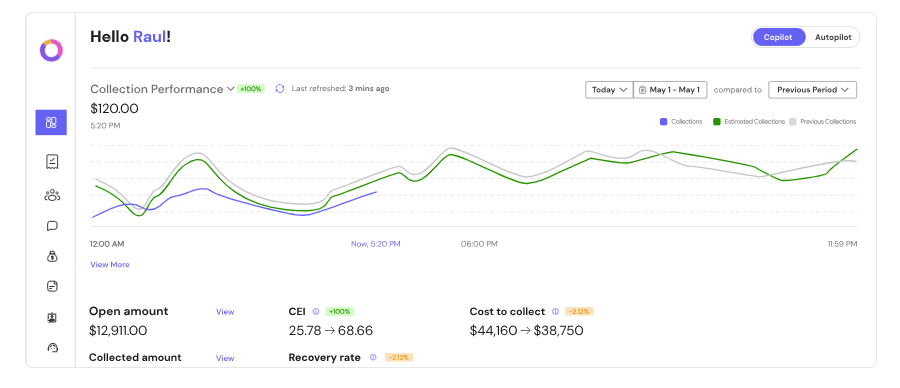This screenshot has height=388, width=900.
Task: Expand the Collection Performance dropdown chevron
Action: (x=230, y=89)
